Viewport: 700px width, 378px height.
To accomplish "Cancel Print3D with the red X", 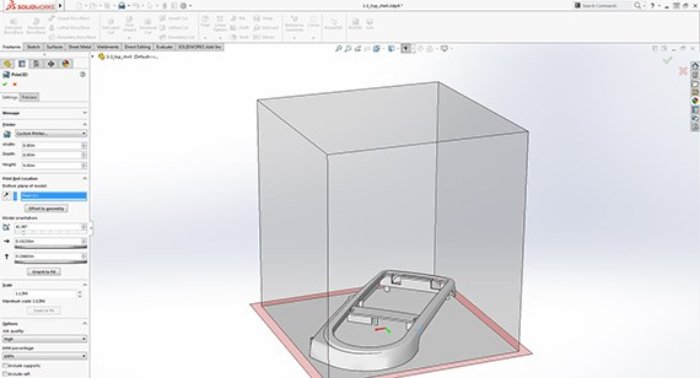I will (15, 84).
